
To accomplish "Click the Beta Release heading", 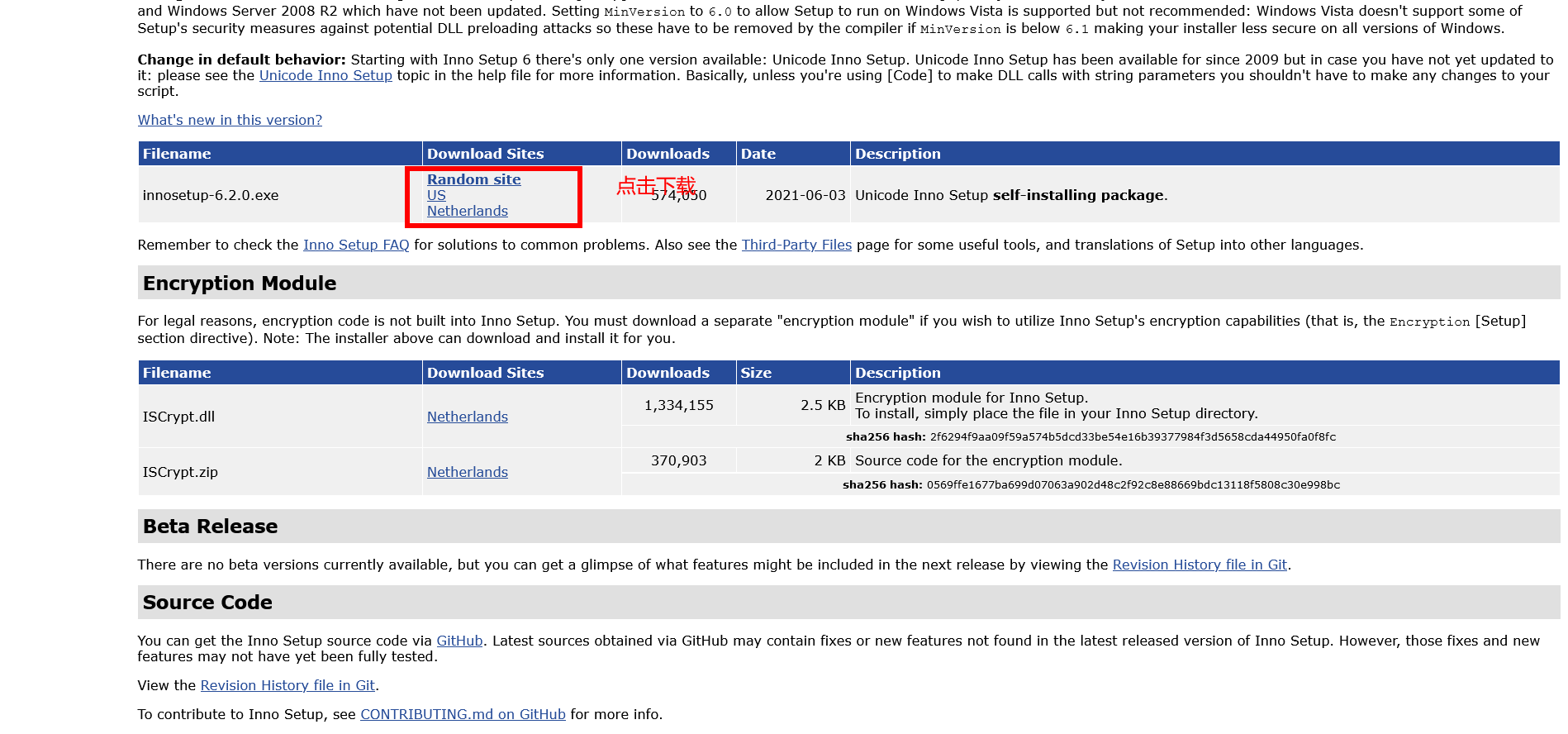I will 211,527.
